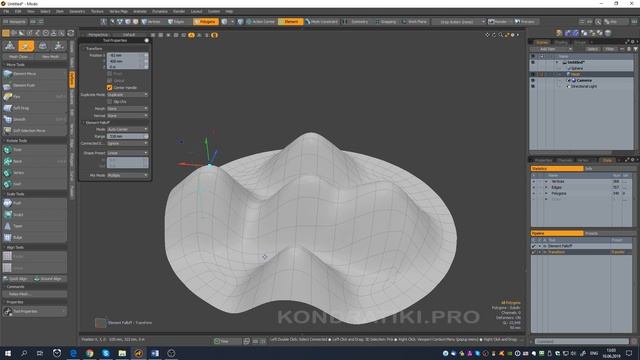Select the Soft Selection Move tool
640x360 pixels.
point(35,131)
